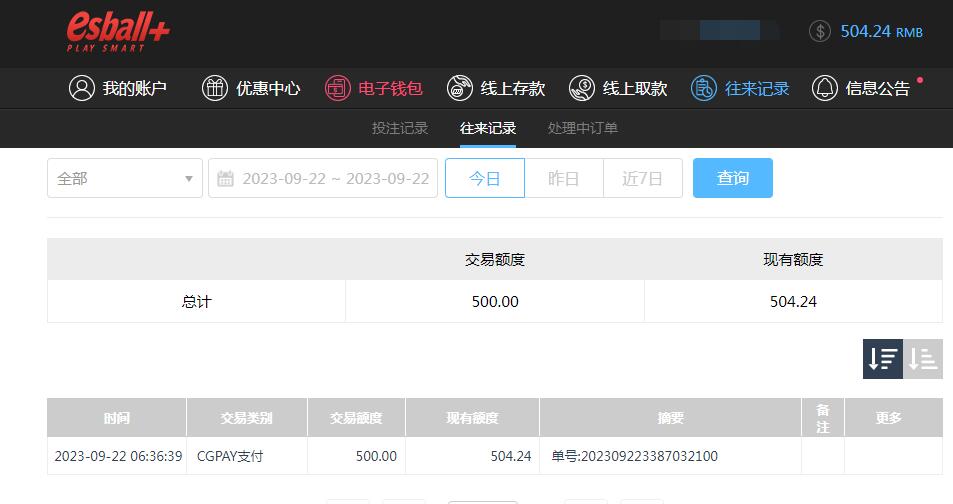Click the 电子钱包 wallet icon
This screenshot has width=953, height=504.
click(x=337, y=88)
